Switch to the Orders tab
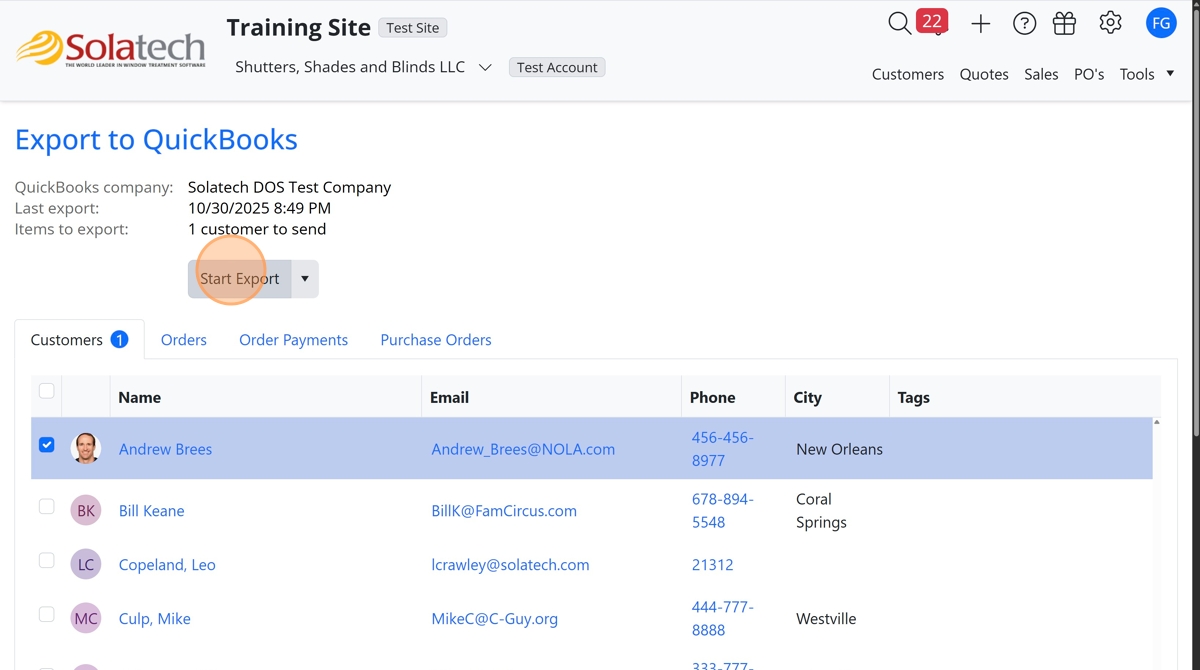Viewport: 1200px width, 670px height. [x=184, y=340]
